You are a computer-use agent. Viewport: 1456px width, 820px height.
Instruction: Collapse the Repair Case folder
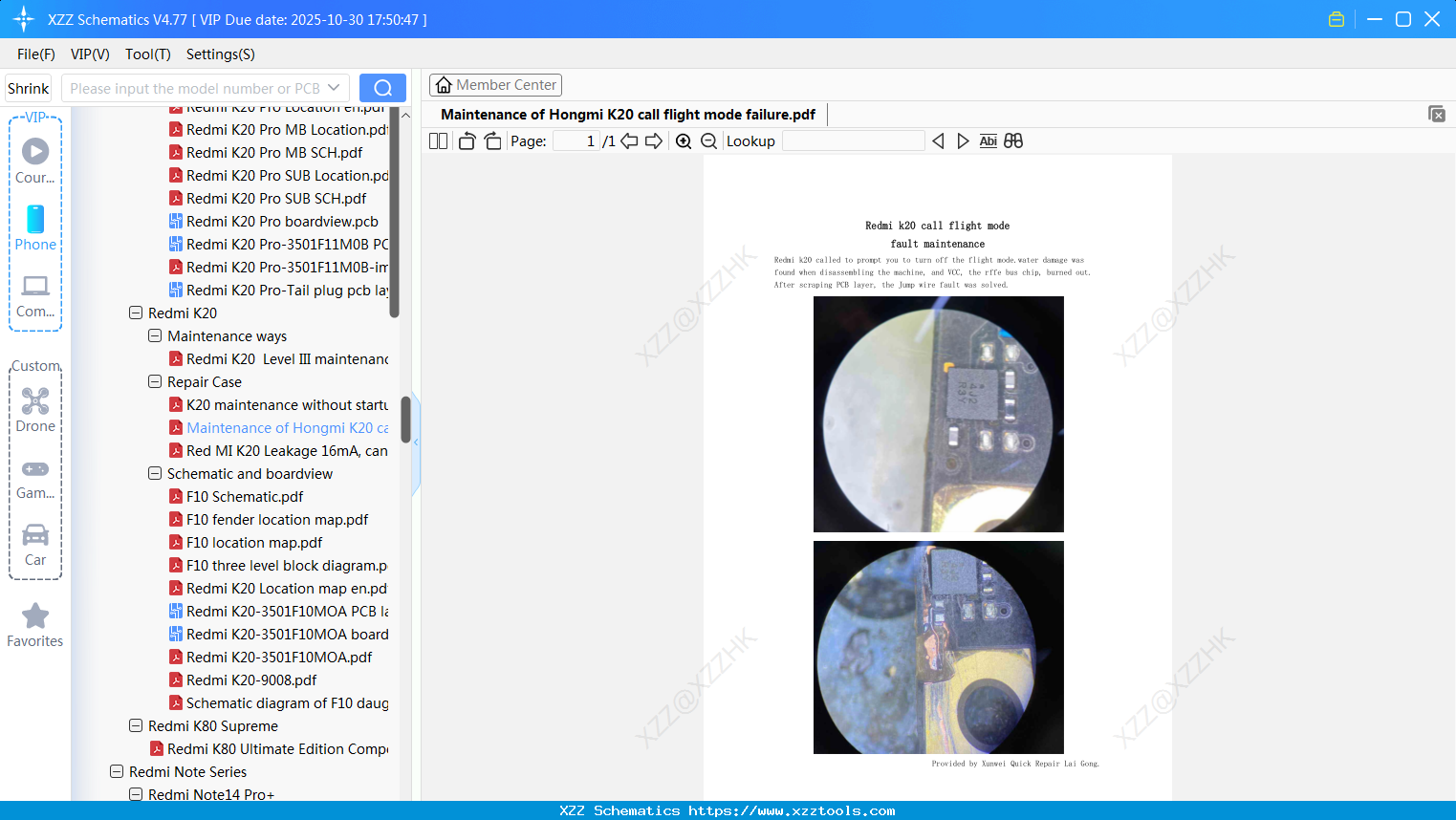(x=155, y=382)
